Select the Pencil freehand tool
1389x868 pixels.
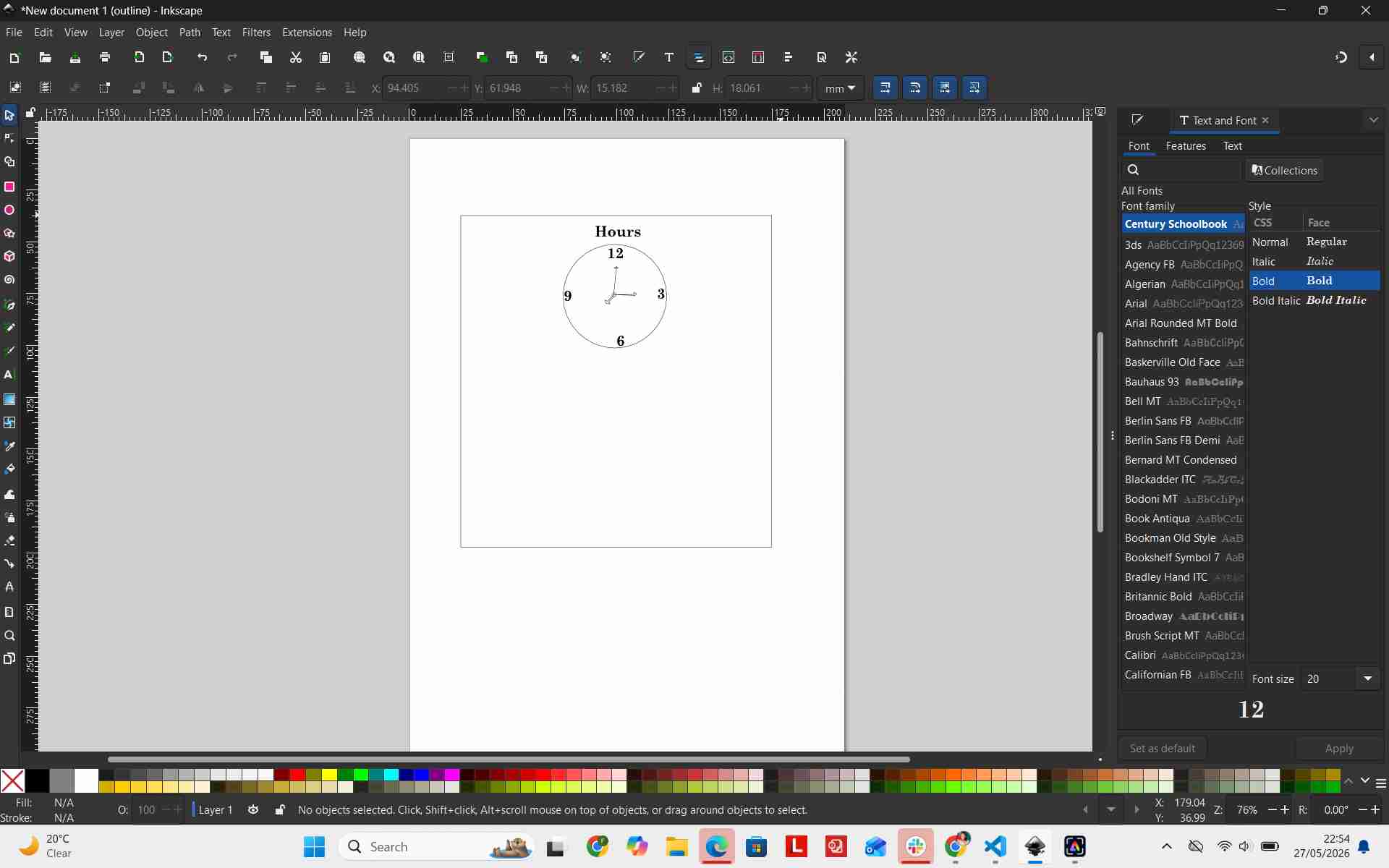pos(9,328)
